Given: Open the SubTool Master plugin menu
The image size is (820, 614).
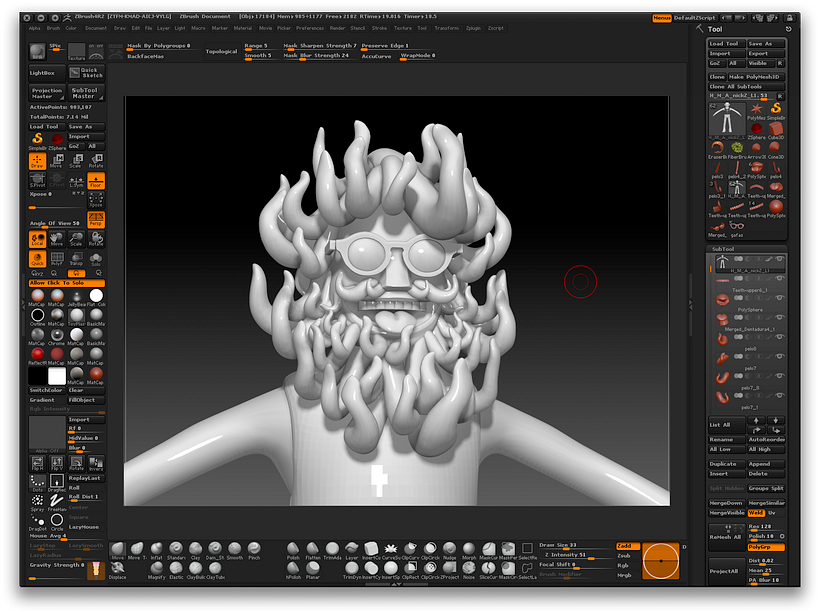Looking at the screenshot, I should point(84,93).
